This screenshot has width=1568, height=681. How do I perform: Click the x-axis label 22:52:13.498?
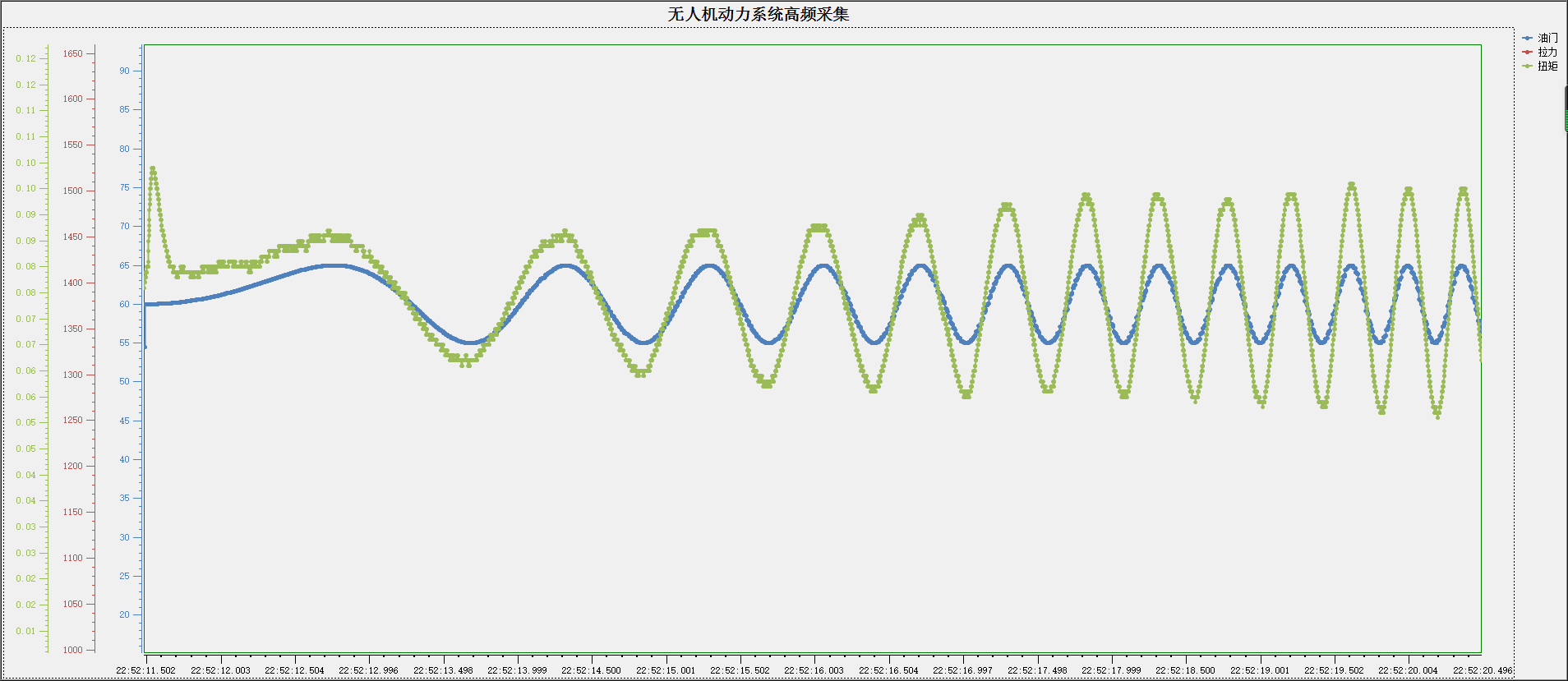click(x=443, y=670)
